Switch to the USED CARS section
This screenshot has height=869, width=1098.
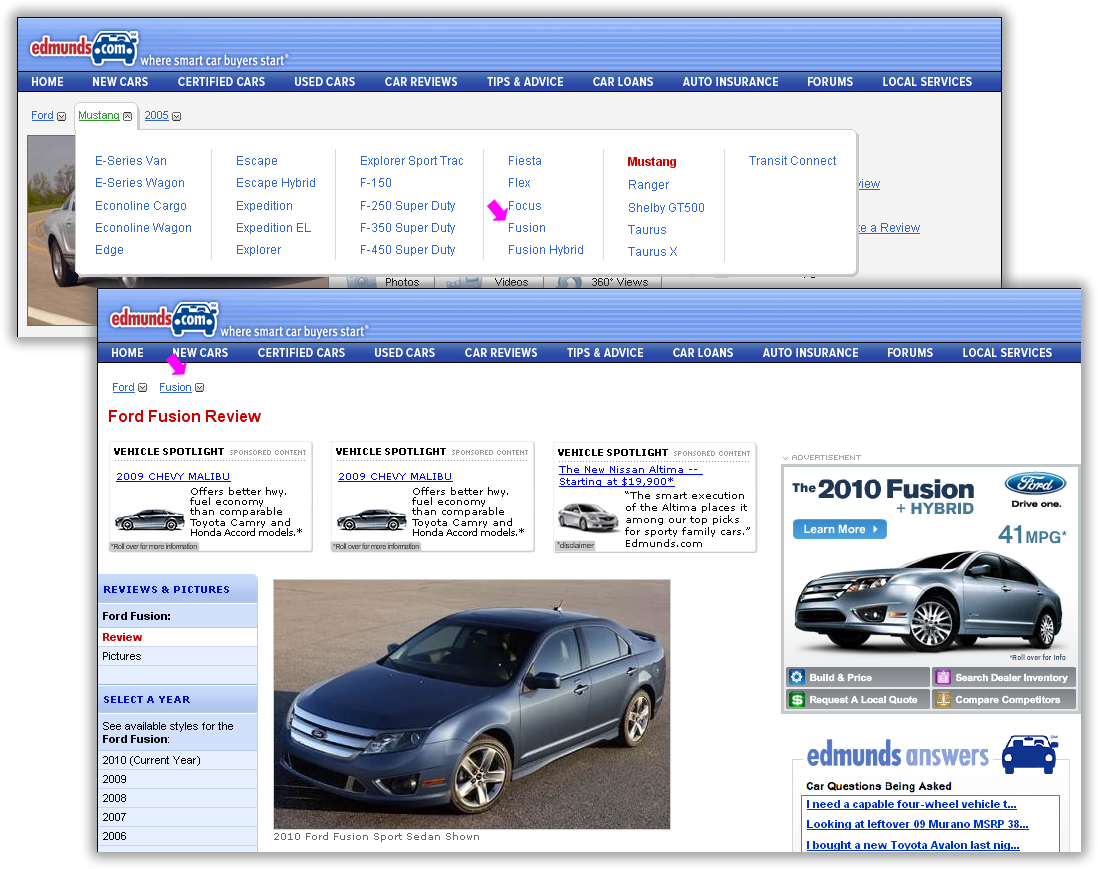click(x=404, y=352)
